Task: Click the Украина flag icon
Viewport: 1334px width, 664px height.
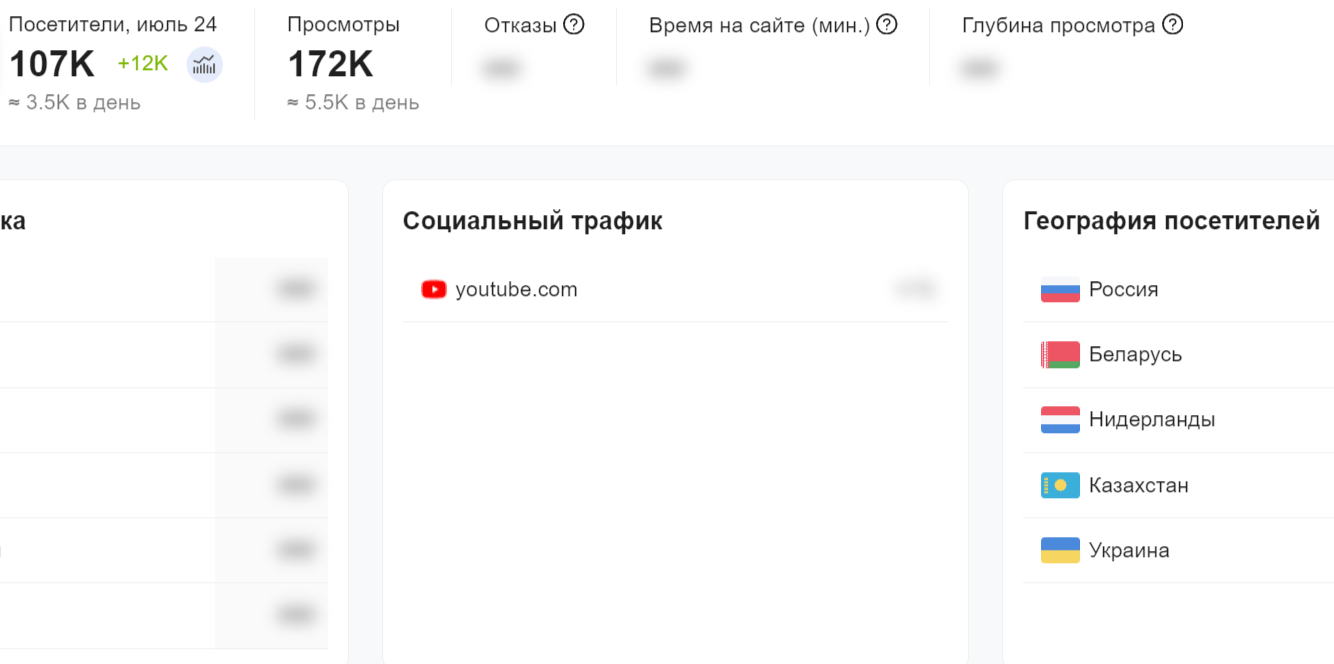Action: [1060, 551]
